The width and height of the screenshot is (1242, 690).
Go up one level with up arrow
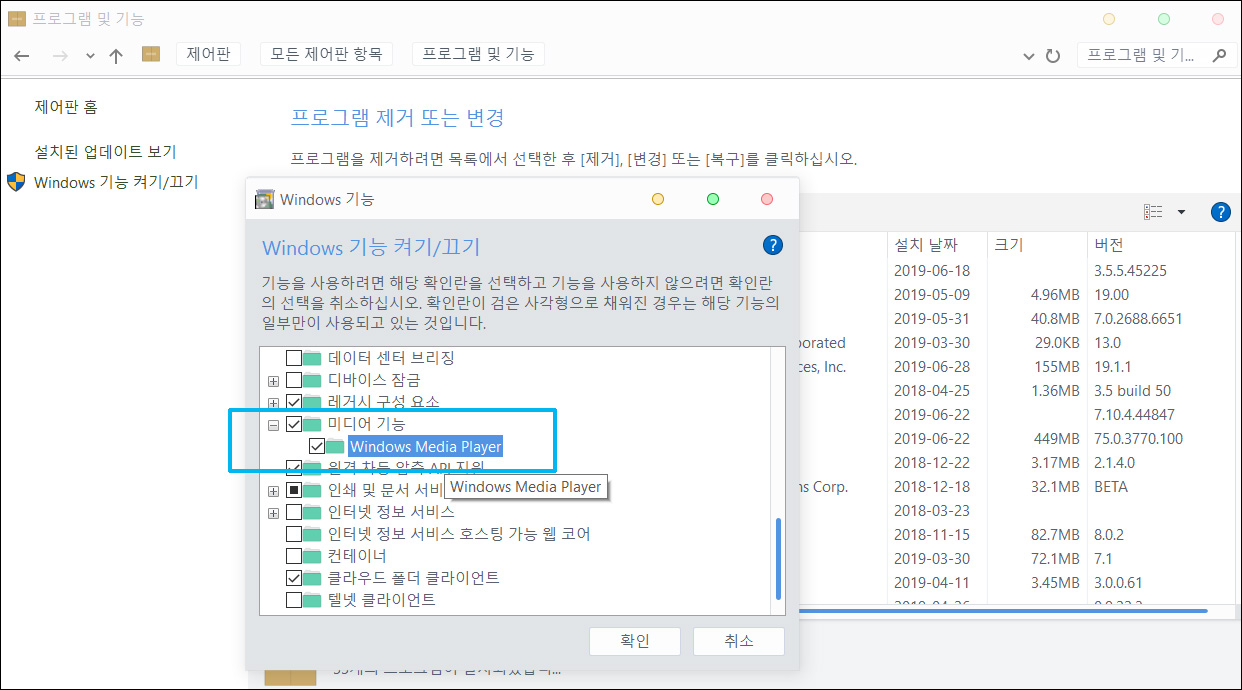(116, 56)
